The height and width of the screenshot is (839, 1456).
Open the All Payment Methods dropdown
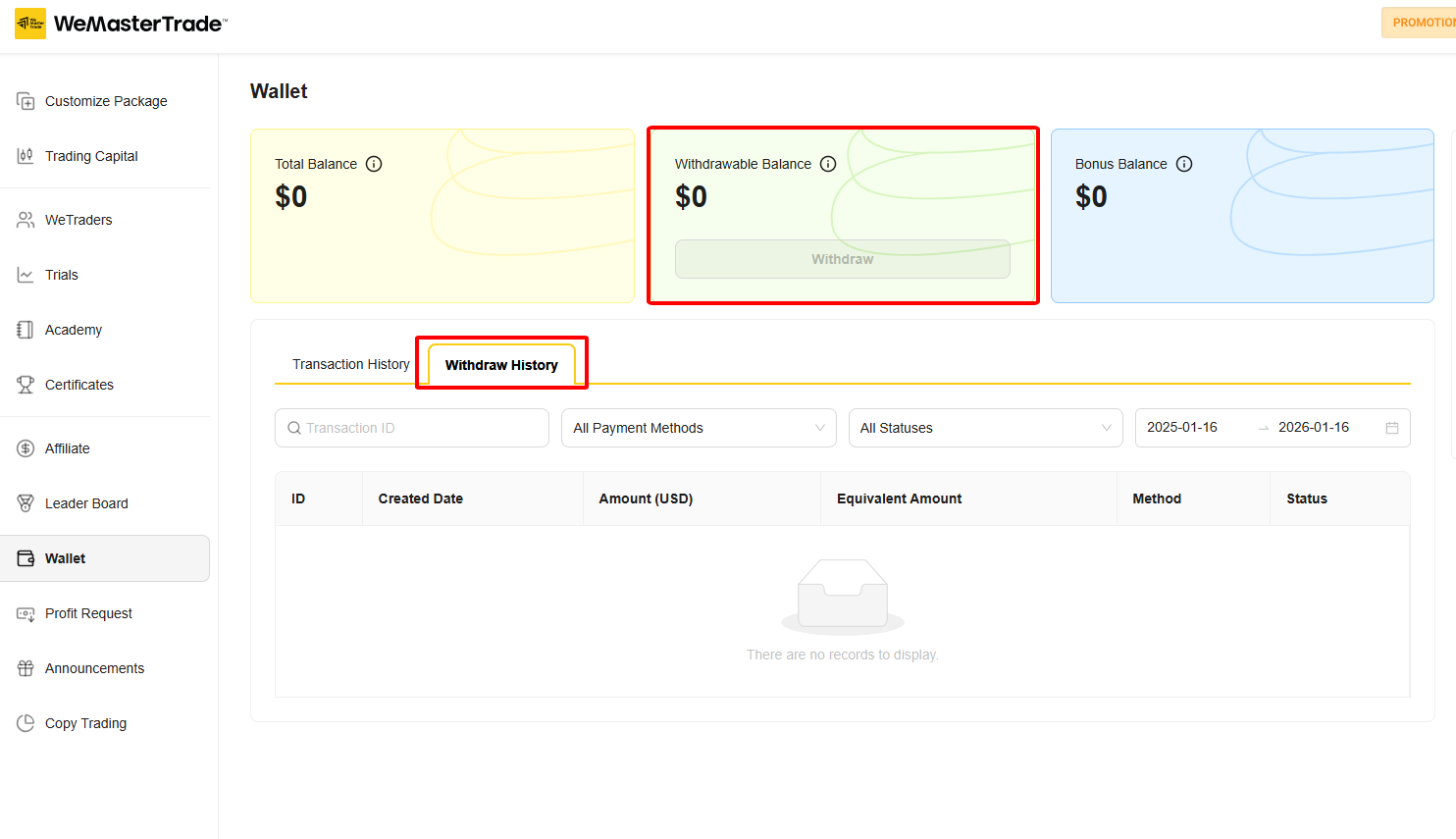(x=698, y=428)
